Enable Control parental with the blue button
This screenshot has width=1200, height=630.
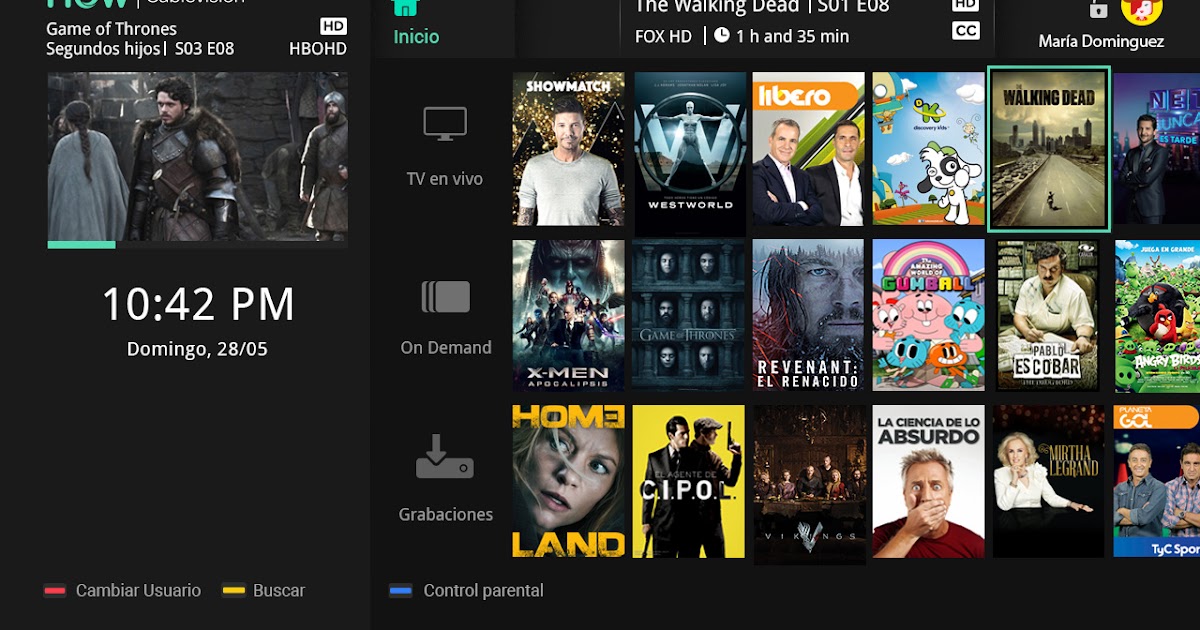click(x=400, y=590)
